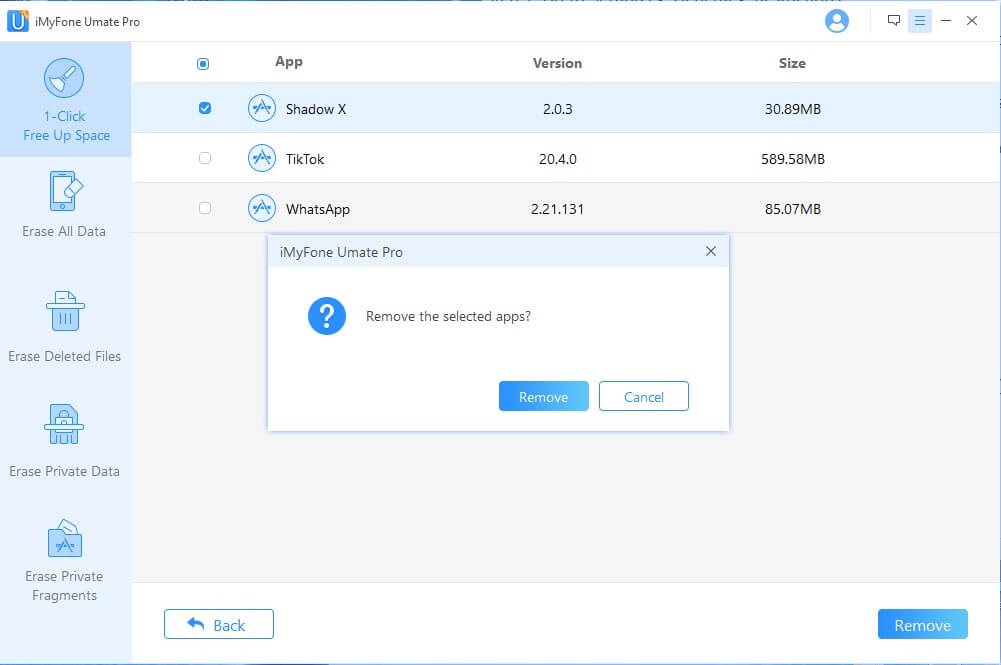Click version 2.21.131 cell
The image size is (1001, 665).
click(x=557, y=209)
